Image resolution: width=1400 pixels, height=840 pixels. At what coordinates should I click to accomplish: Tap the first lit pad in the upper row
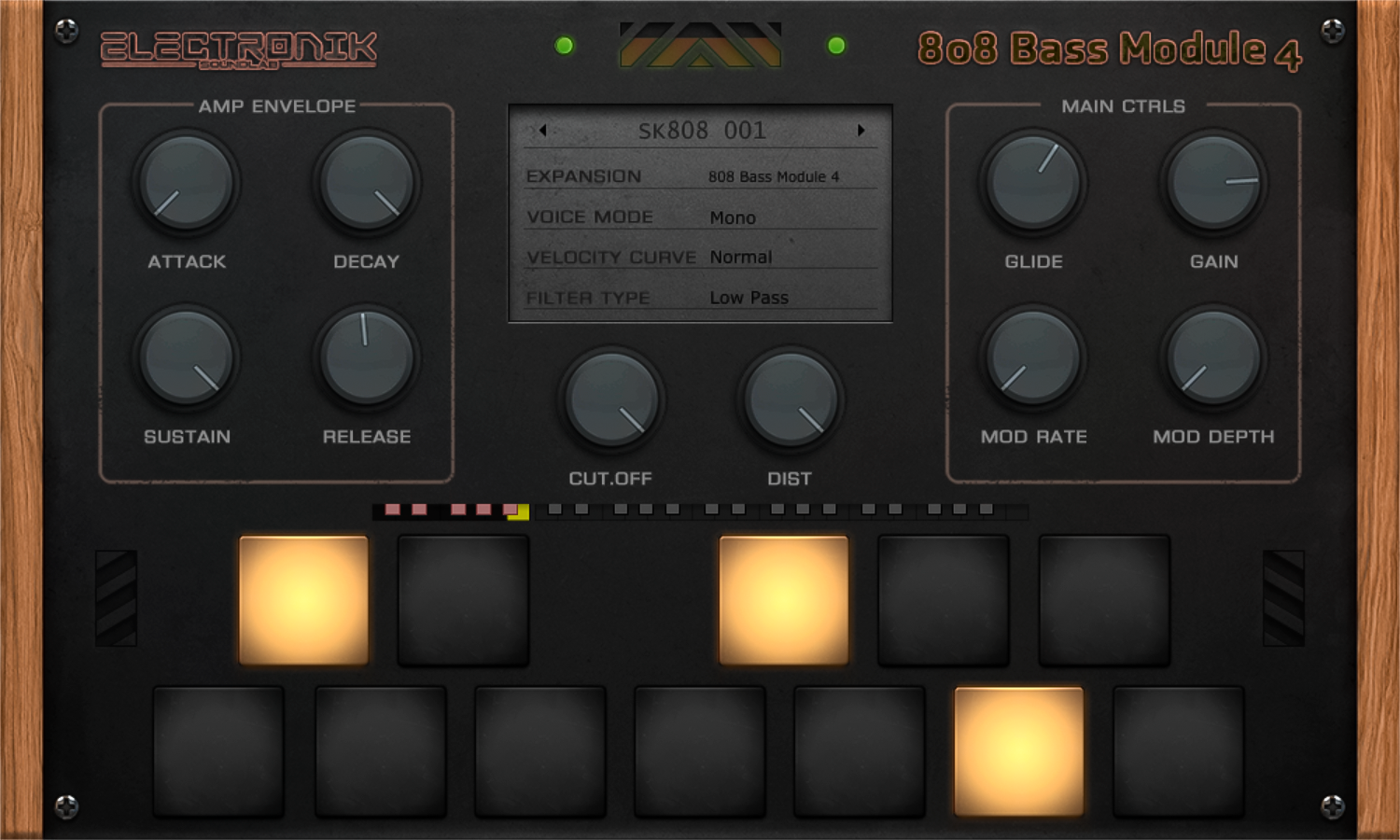point(303,600)
